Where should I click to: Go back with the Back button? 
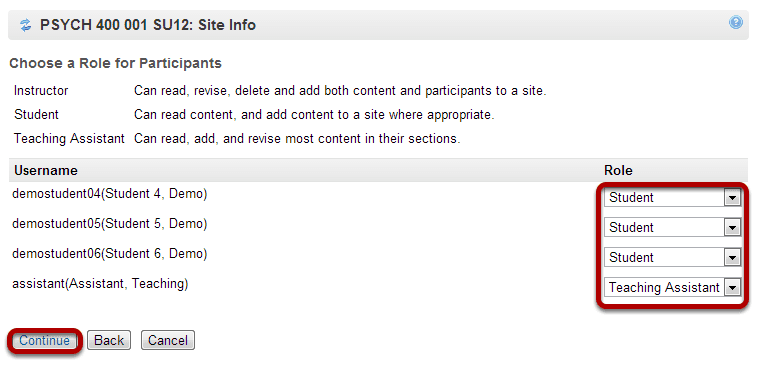click(x=109, y=340)
